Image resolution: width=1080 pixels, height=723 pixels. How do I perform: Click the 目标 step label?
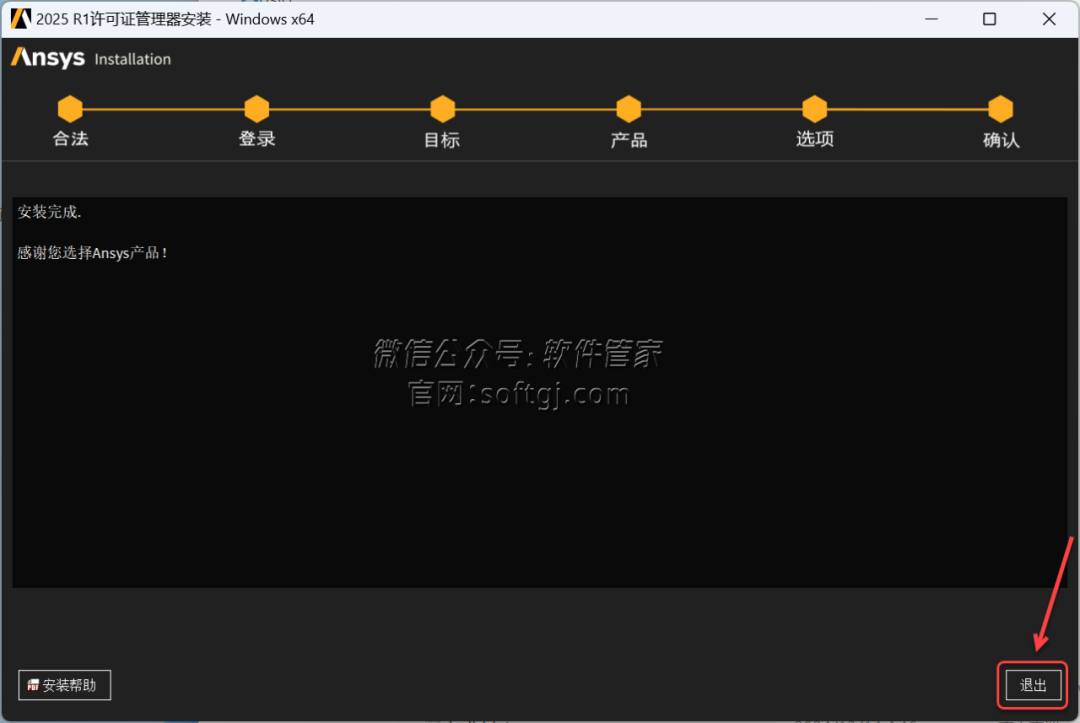442,140
